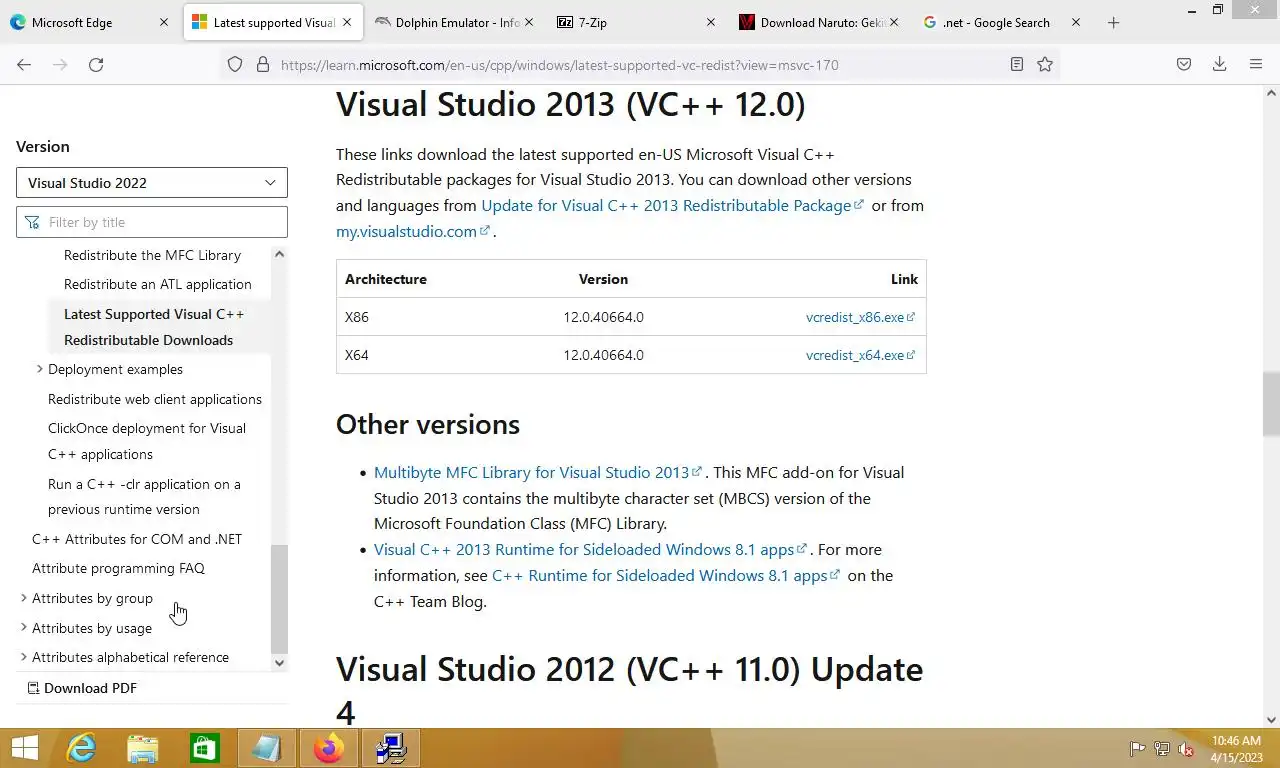
Task: Expand Attributes by usage node
Action: [x=24, y=628]
